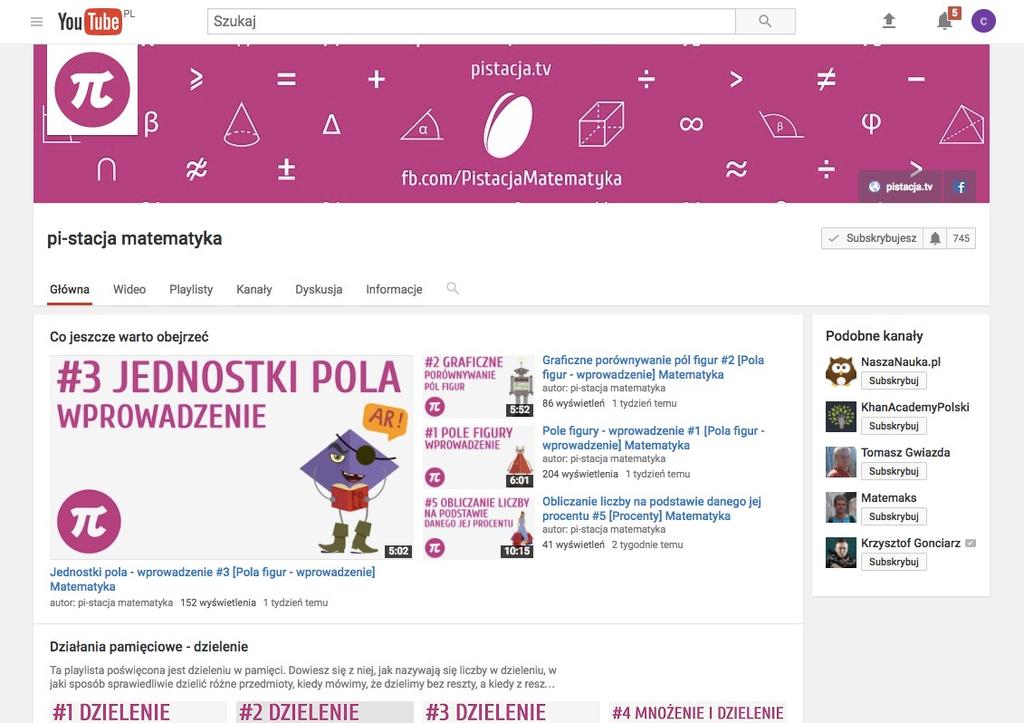Open the Informacje tab
The height and width of the screenshot is (723, 1024).
click(x=394, y=289)
